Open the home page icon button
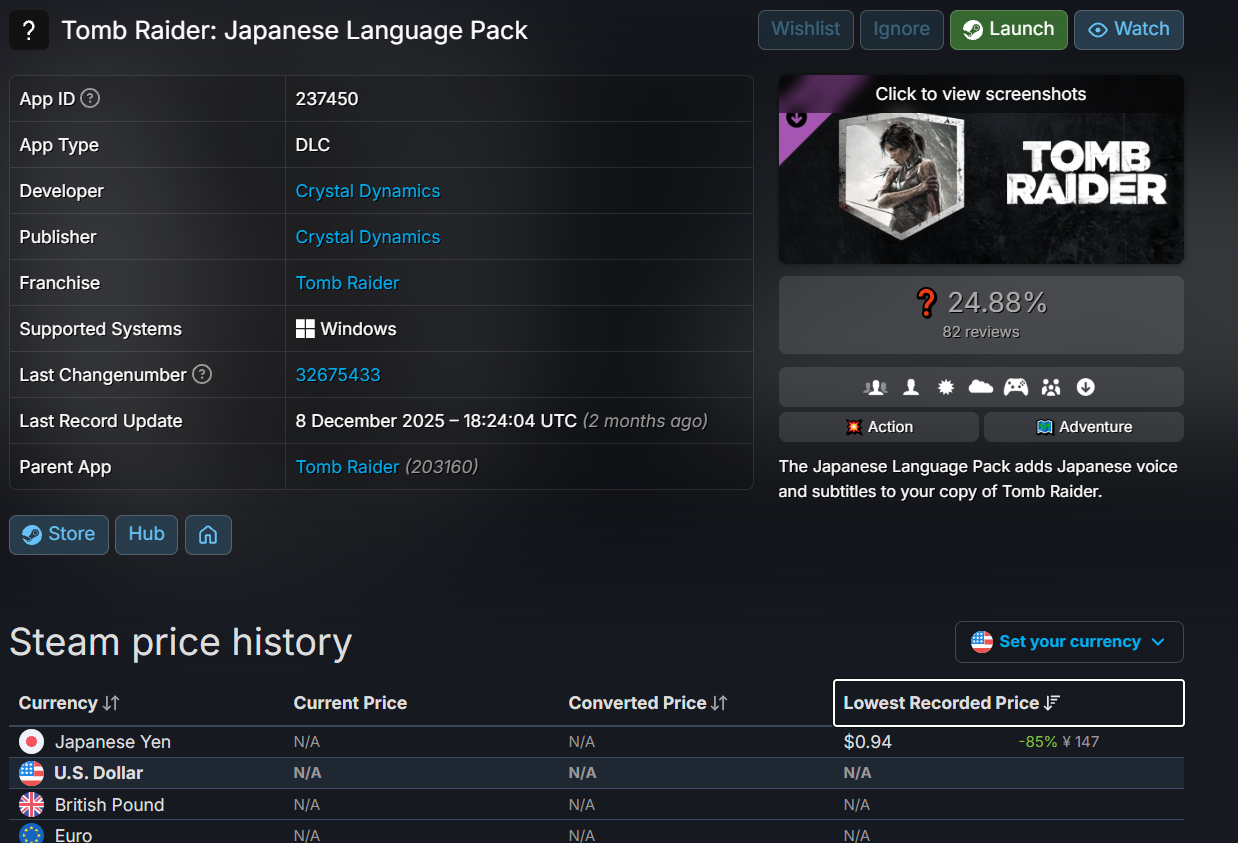Image resolution: width=1238 pixels, height=843 pixels. pyautogui.click(x=208, y=534)
